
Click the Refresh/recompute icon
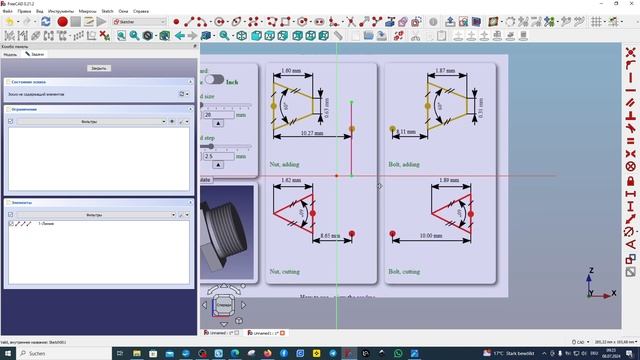click(46, 22)
